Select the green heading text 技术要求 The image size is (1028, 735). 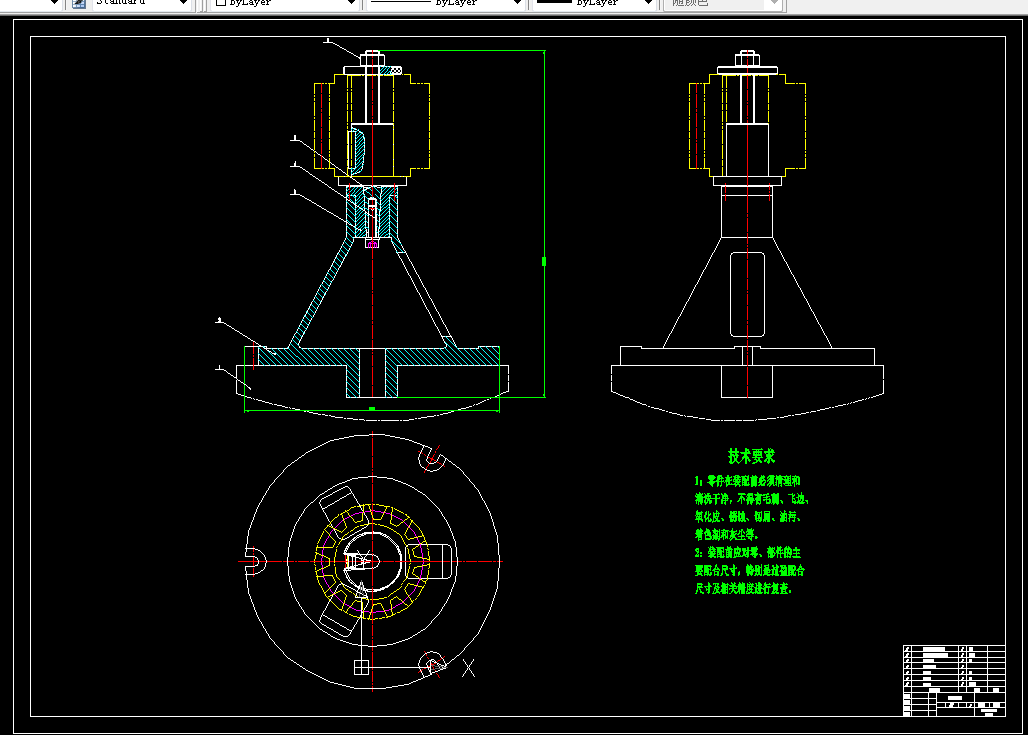pyautogui.click(x=751, y=456)
